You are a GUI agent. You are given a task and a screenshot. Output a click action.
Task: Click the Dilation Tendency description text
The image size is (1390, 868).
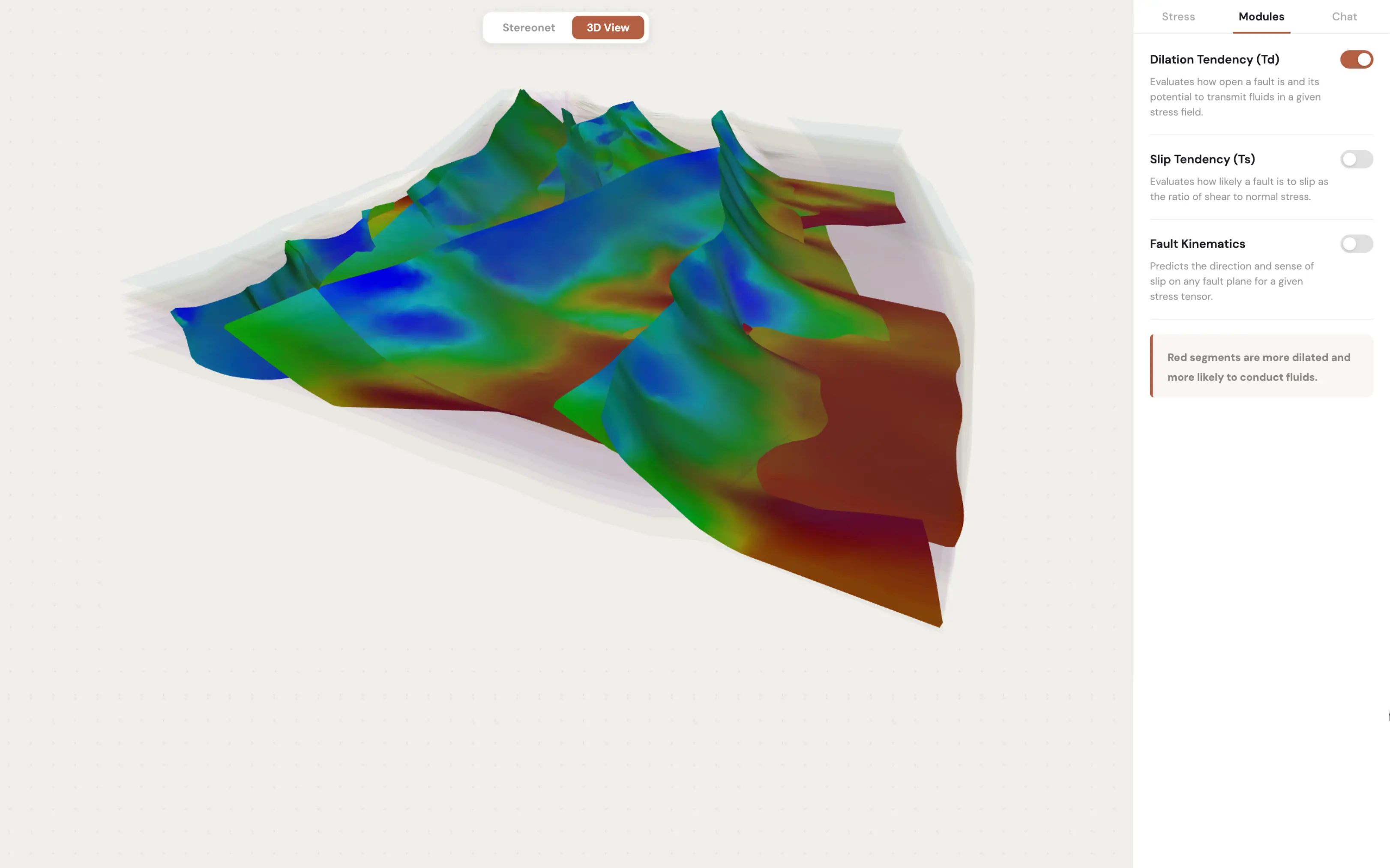coord(1234,96)
